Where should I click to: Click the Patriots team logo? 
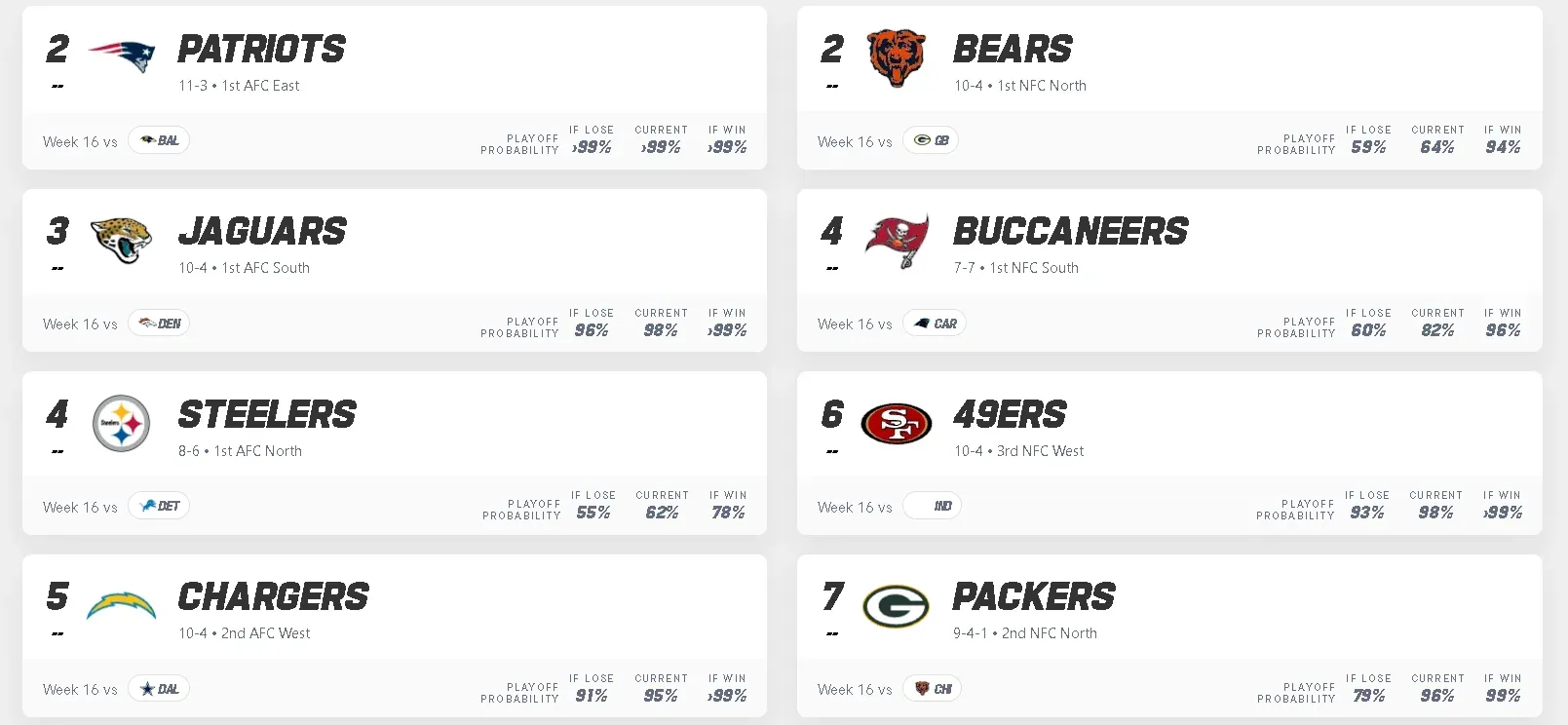tap(122, 57)
